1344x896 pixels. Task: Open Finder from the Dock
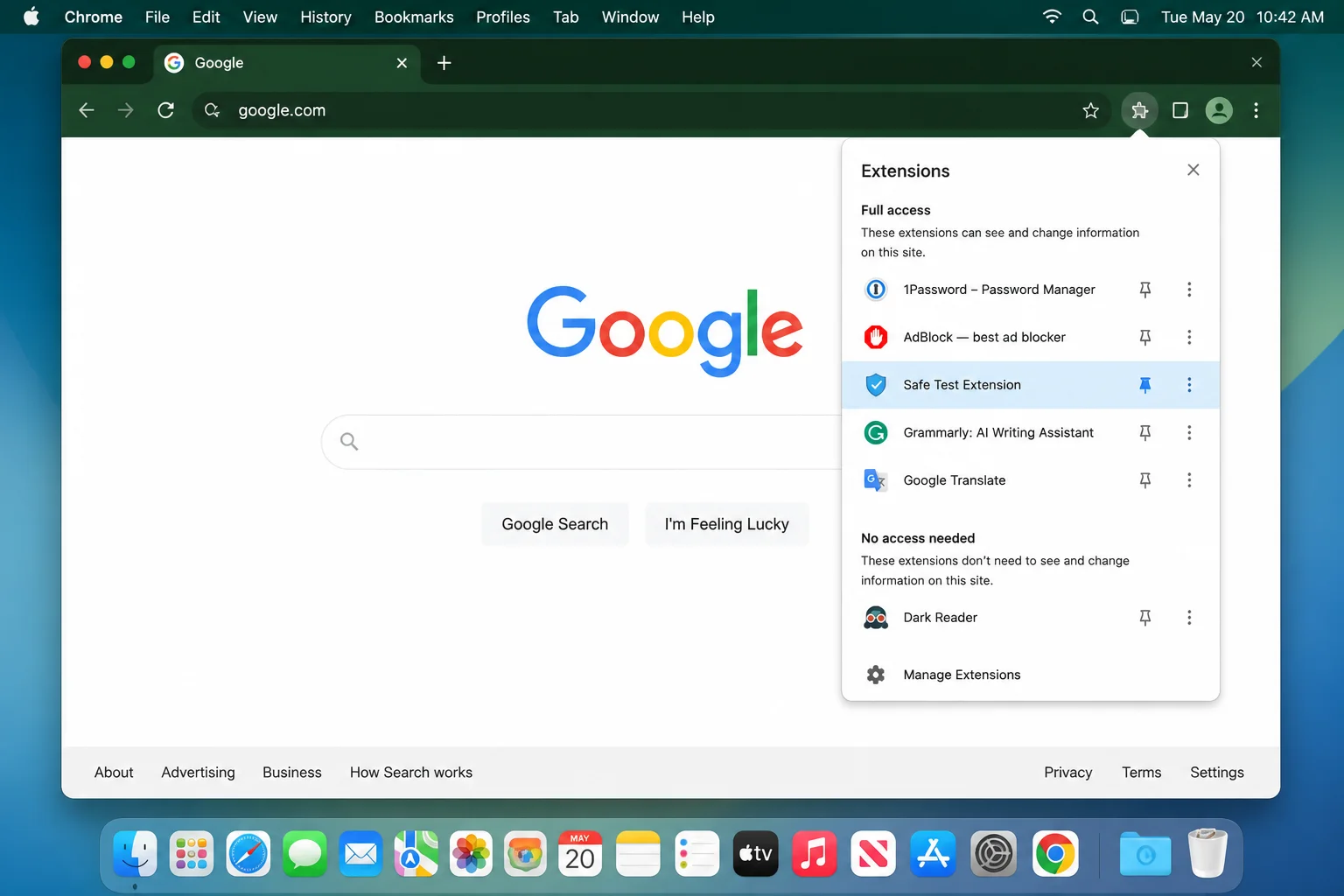135,854
